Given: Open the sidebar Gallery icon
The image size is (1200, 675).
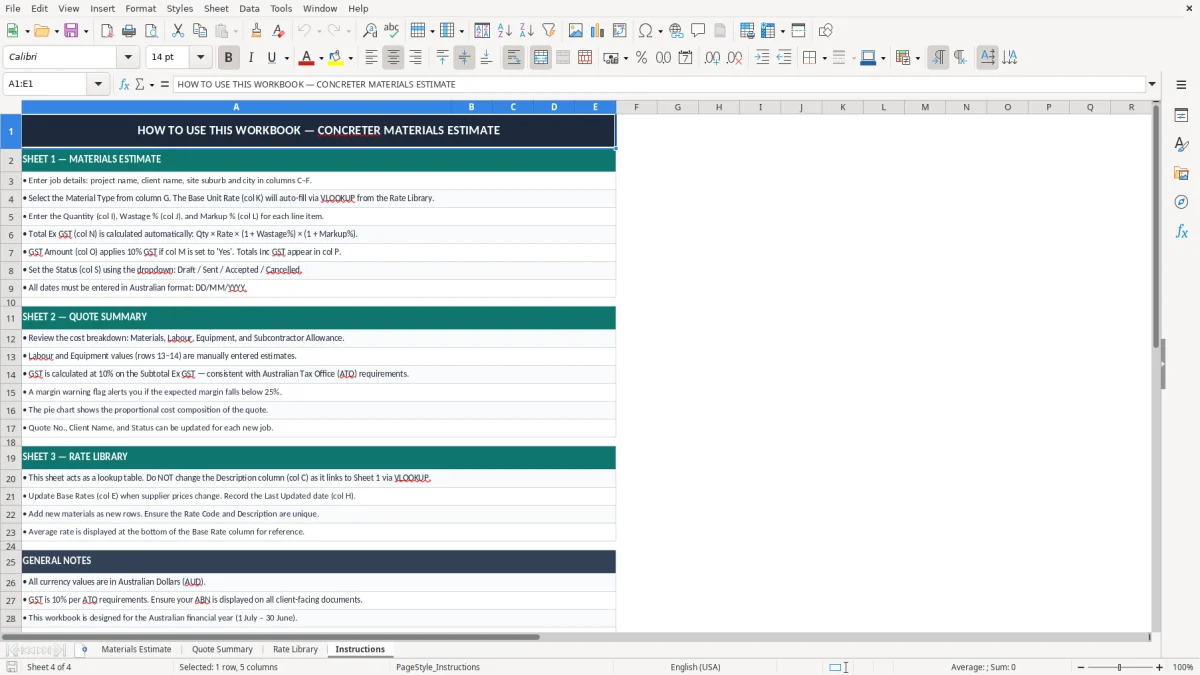Looking at the screenshot, I should pos(1181,173).
